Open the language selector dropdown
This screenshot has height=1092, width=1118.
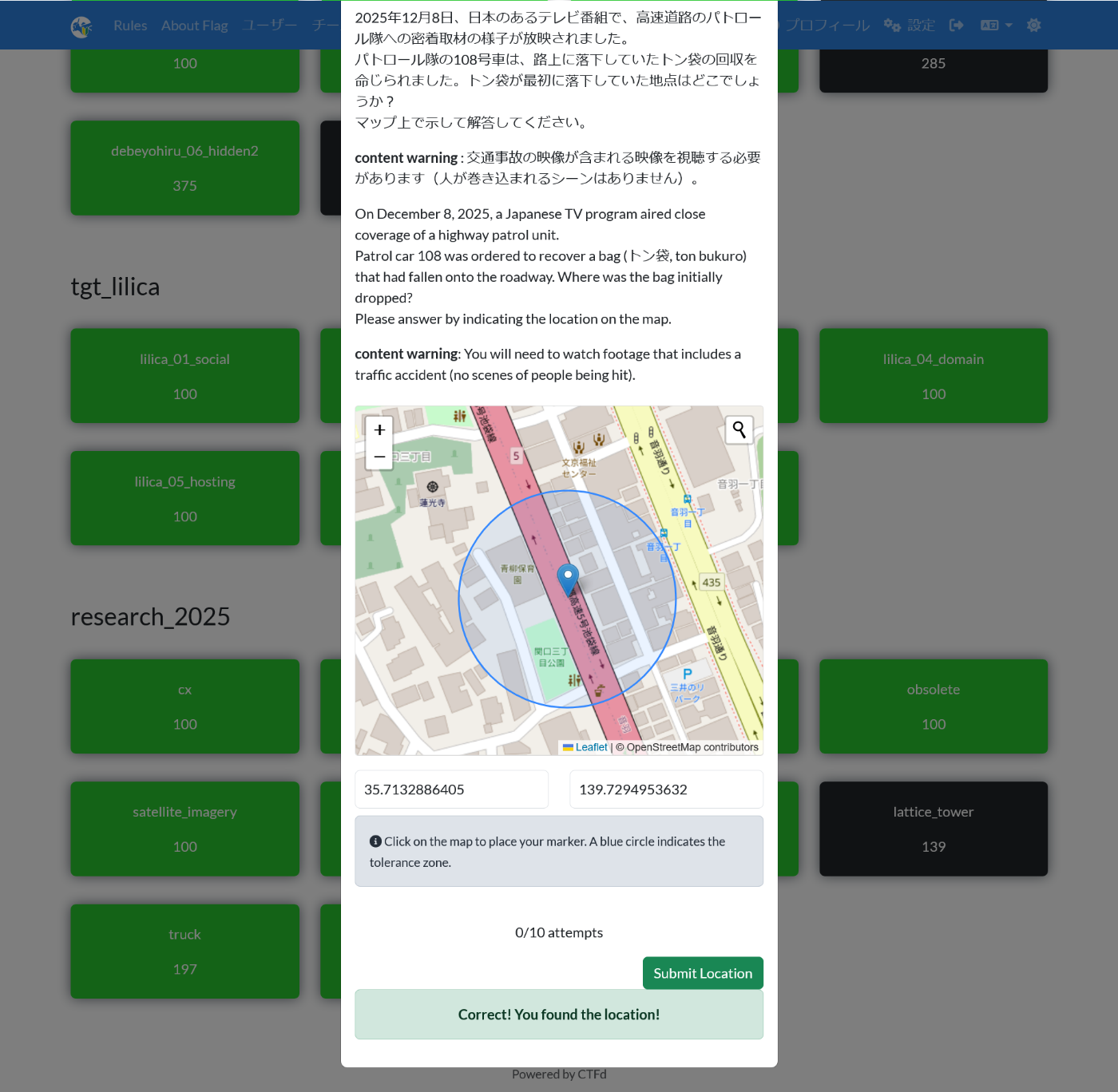(x=996, y=26)
